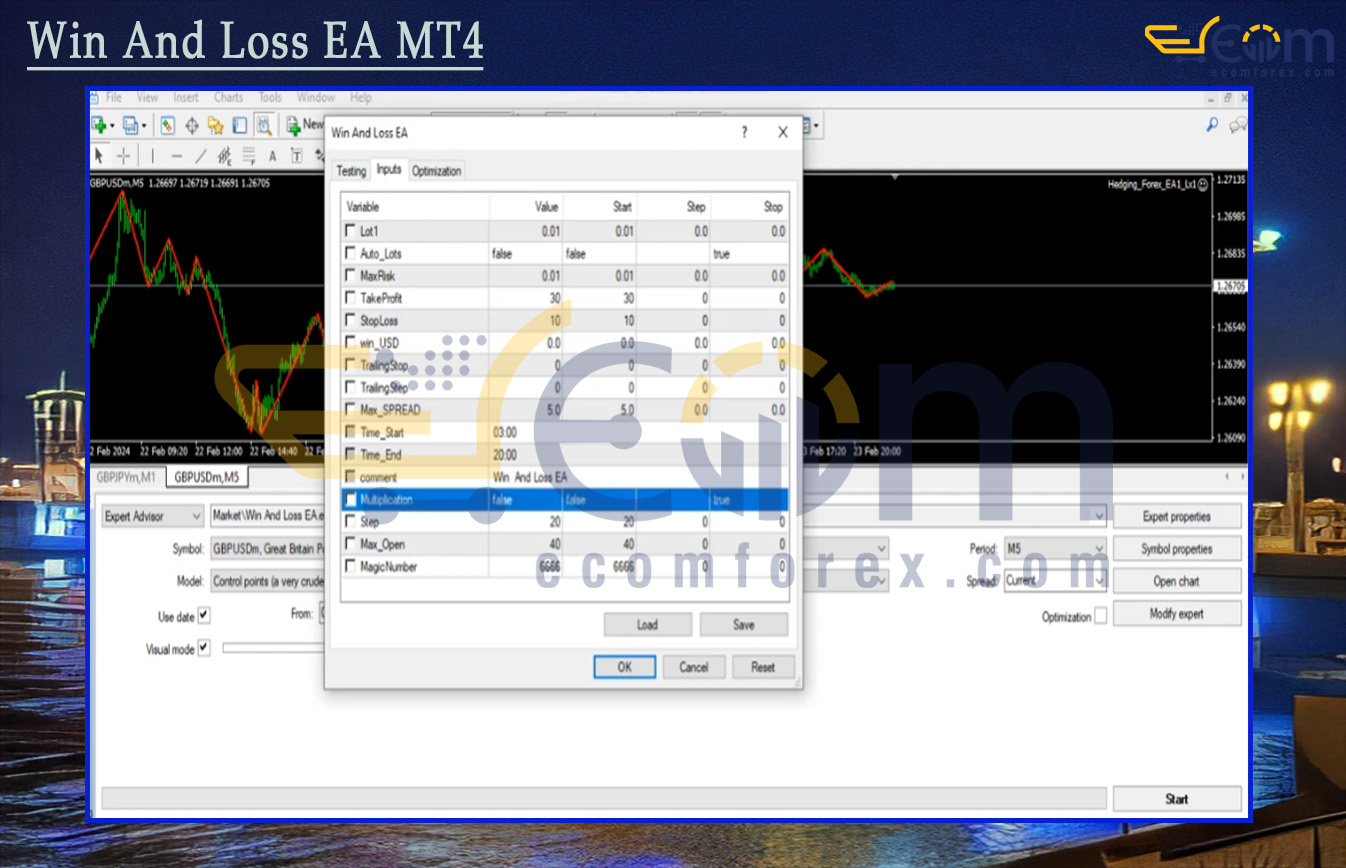Click the New Chart toolbar icon
This screenshot has width=1346, height=868.
point(100,125)
